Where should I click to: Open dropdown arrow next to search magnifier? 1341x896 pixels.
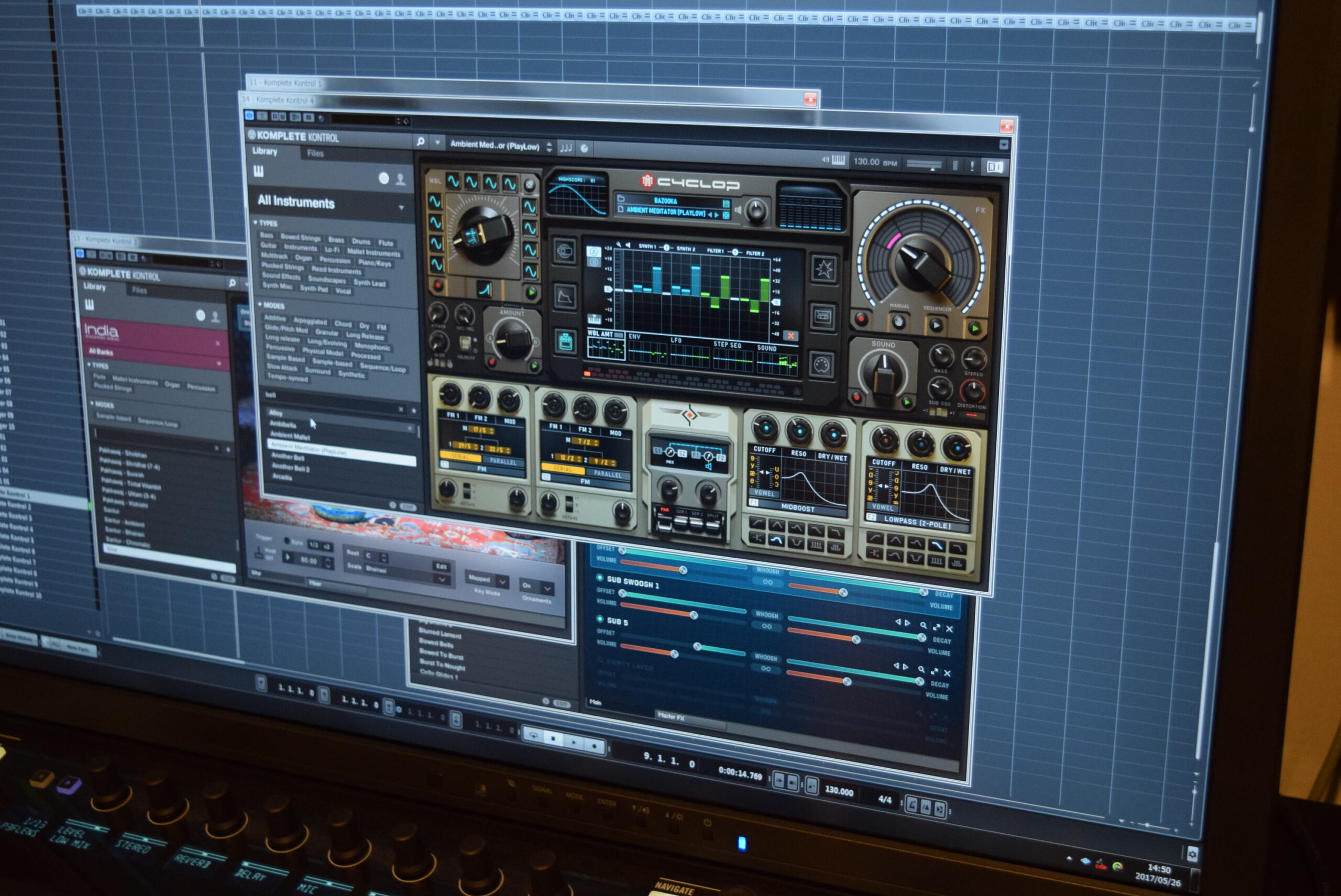[x=437, y=142]
